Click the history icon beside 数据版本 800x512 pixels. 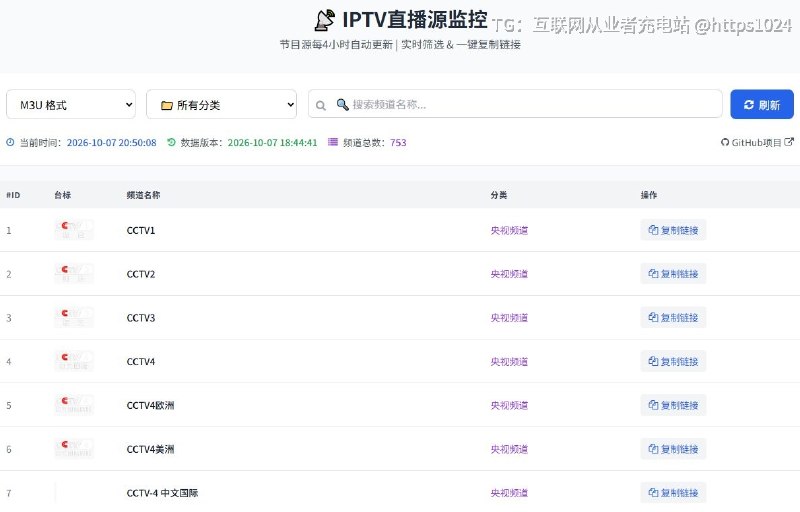tap(171, 142)
